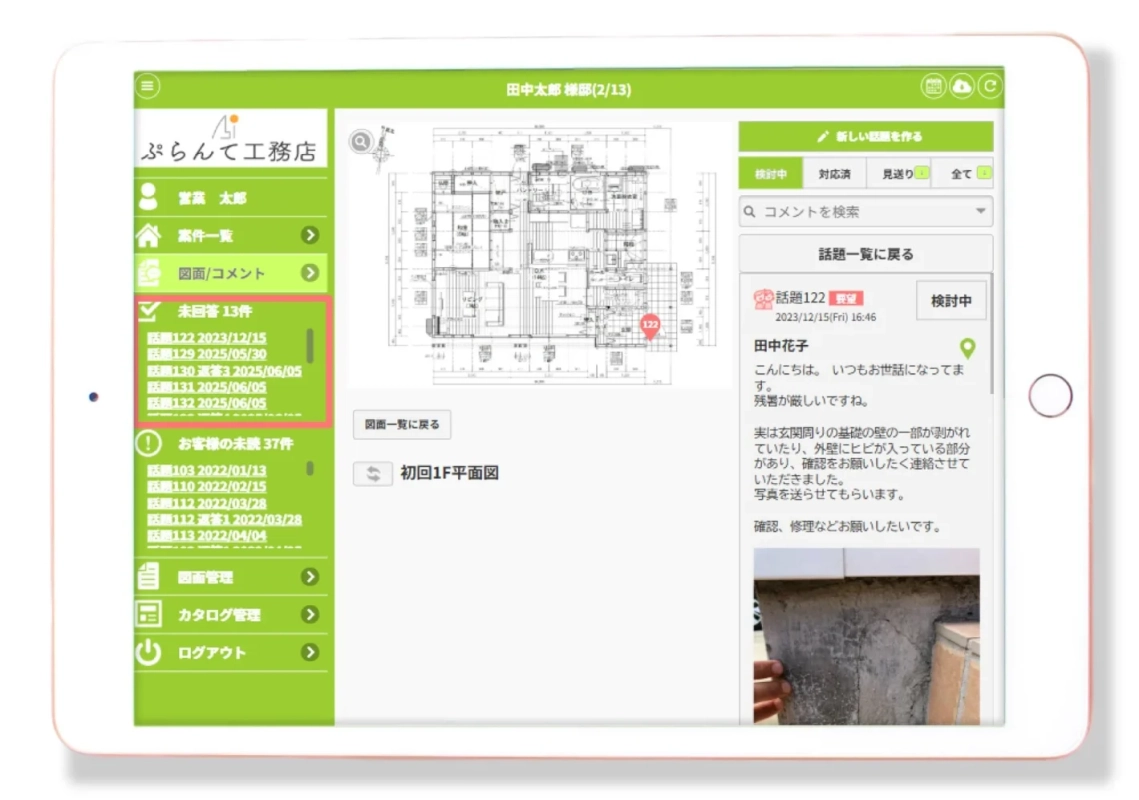Switch to the 全て tab

point(962,174)
